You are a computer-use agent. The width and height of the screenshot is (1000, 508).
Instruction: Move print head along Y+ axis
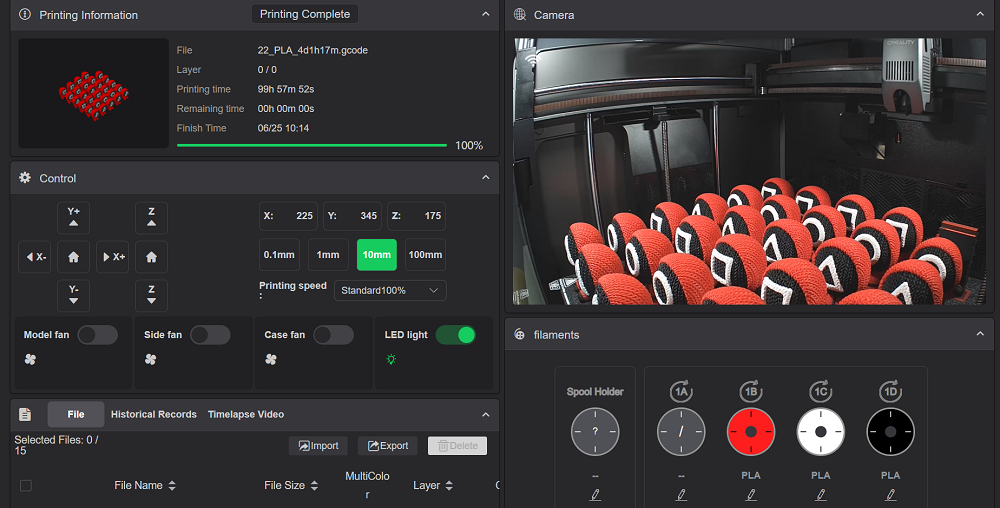(x=73, y=218)
